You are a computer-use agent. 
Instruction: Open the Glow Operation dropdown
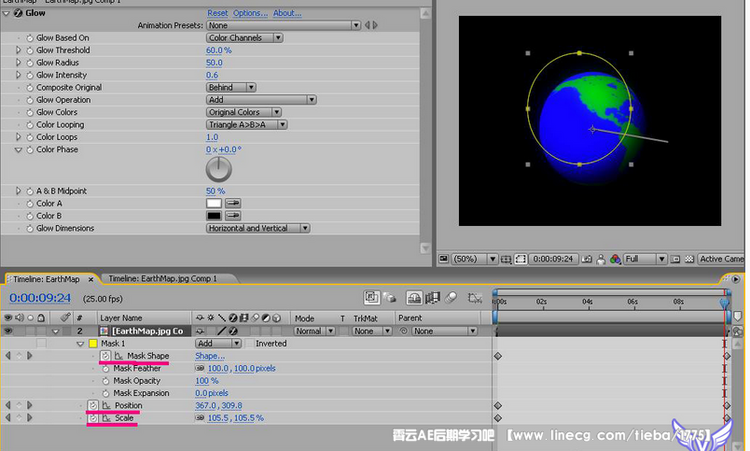[x=262, y=100]
